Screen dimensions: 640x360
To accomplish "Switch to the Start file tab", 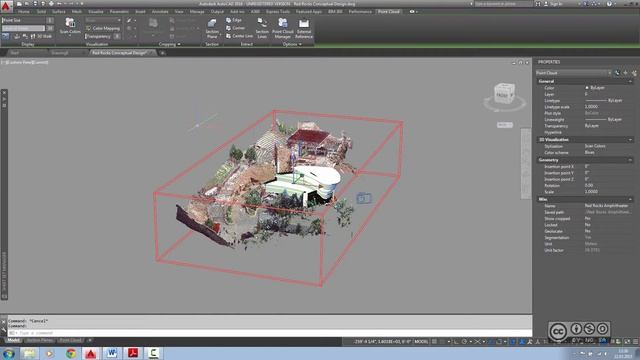I will coord(15,53).
